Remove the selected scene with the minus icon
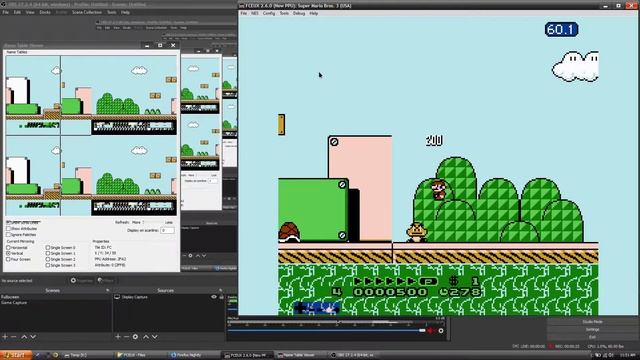 (13, 337)
